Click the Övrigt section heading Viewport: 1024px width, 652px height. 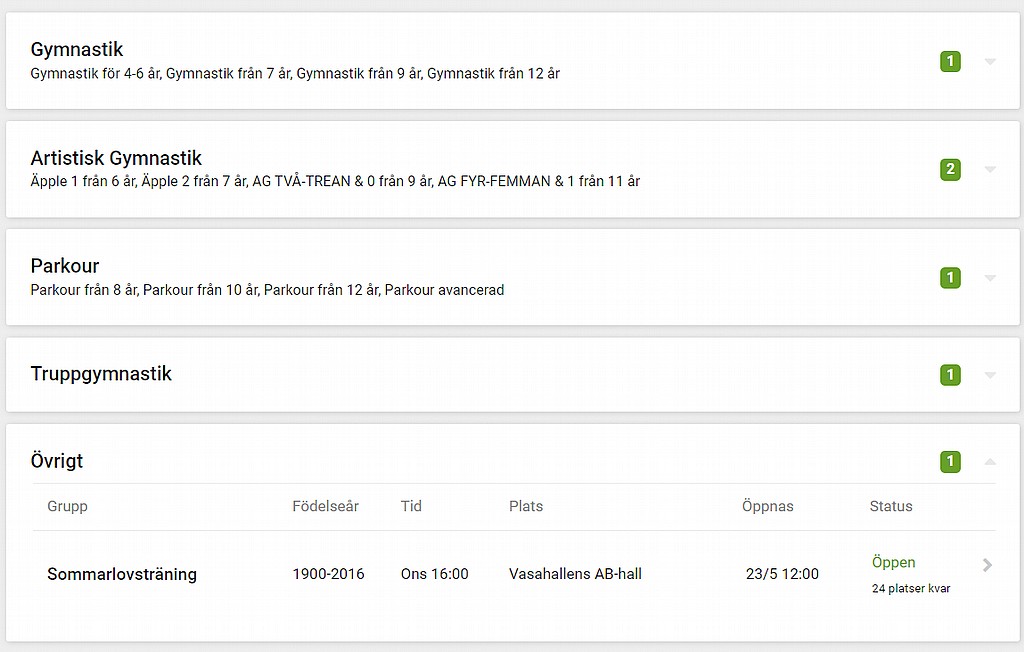tap(57, 462)
